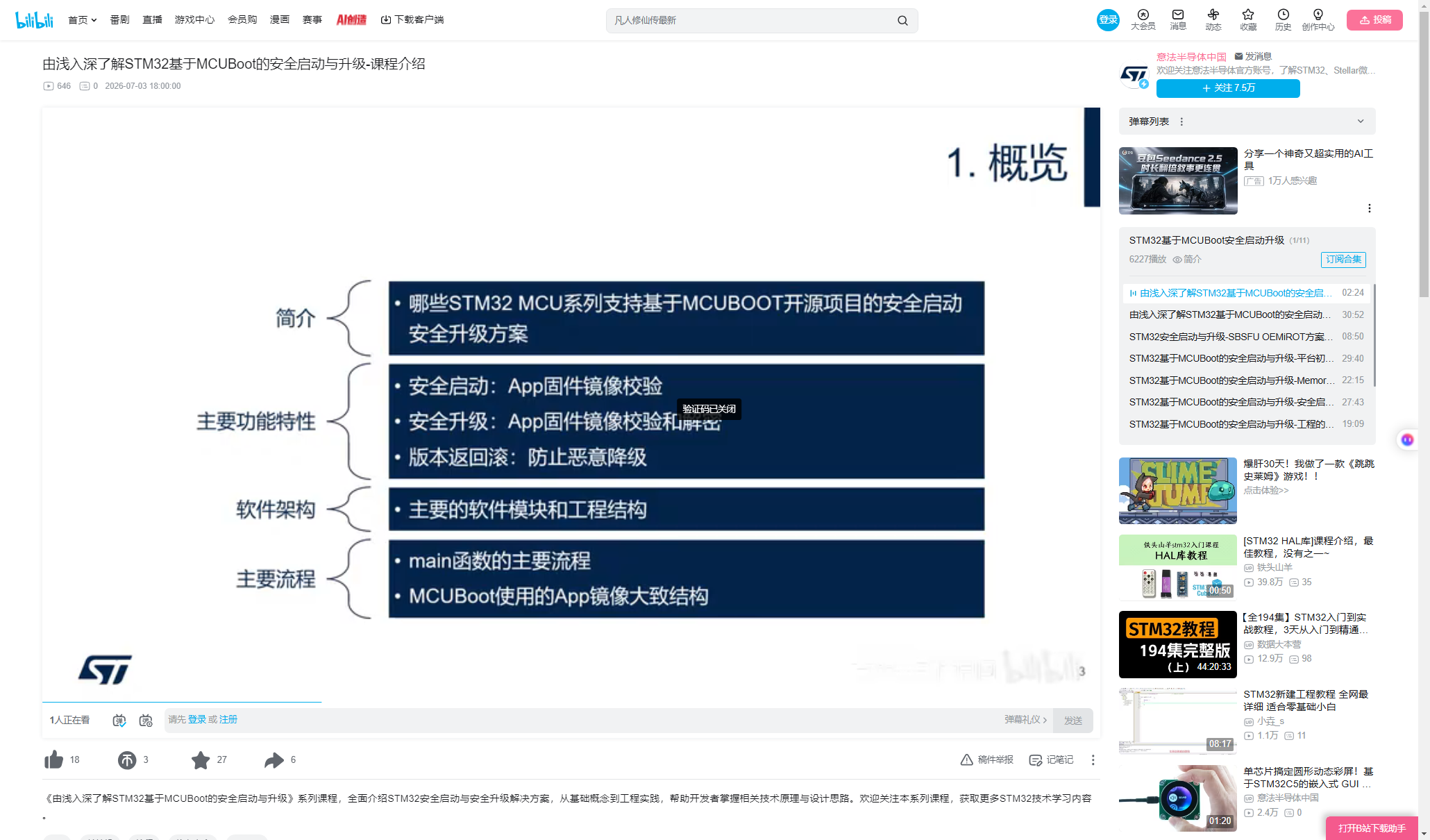Click the 投稿 upload button
Image resolution: width=1430 pixels, height=840 pixels.
[1374, 20]
